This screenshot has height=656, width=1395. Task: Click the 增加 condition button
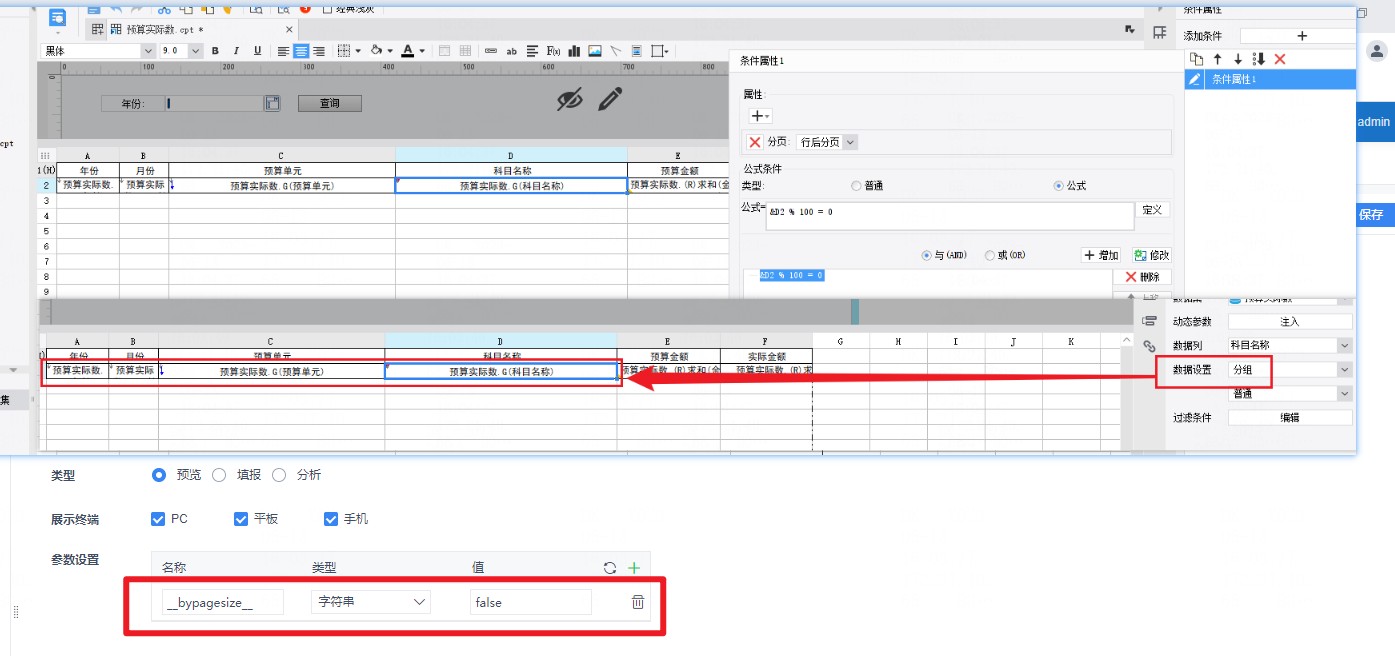tap(1102, 255)
